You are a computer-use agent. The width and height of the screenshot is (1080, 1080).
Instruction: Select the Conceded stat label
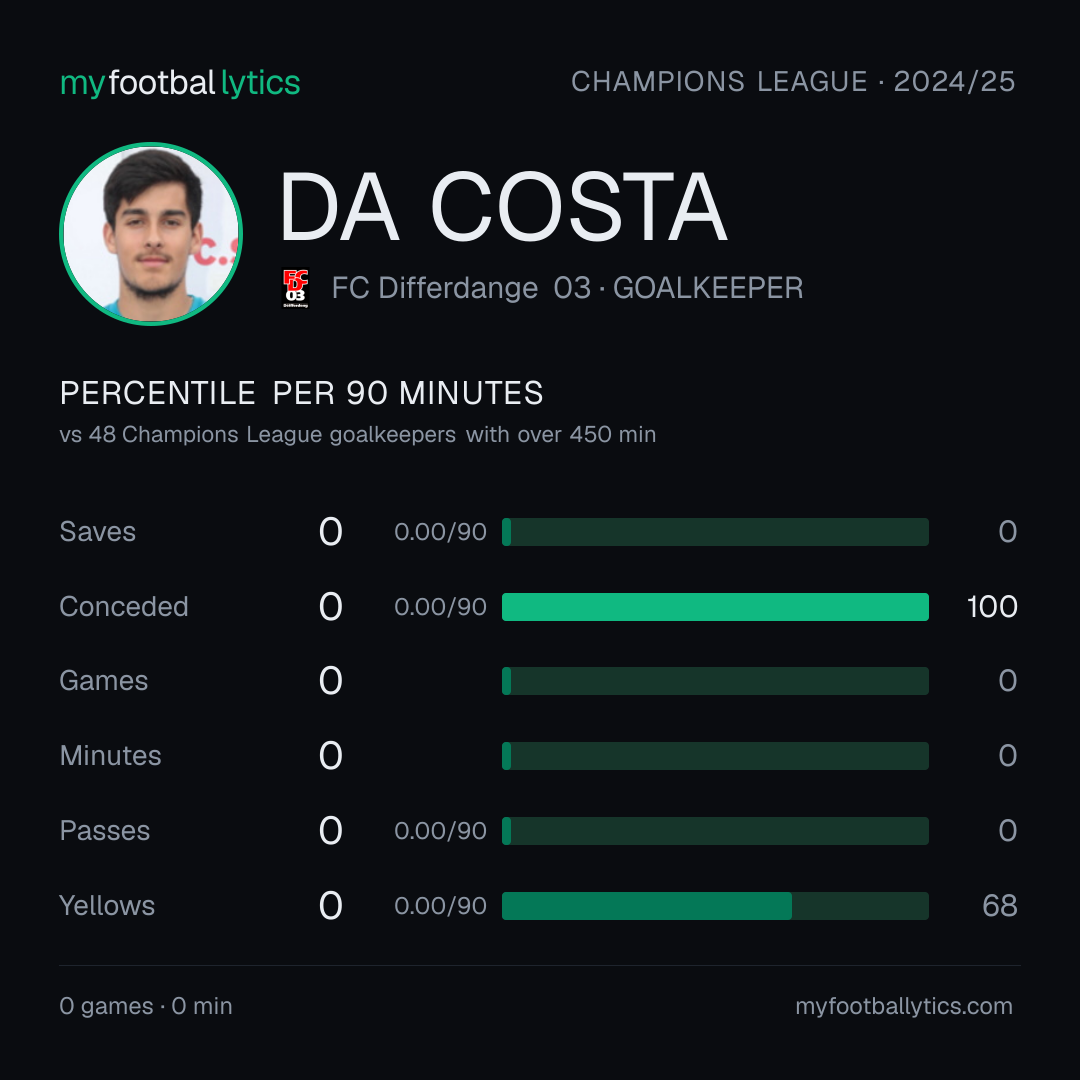pos(124,607)
